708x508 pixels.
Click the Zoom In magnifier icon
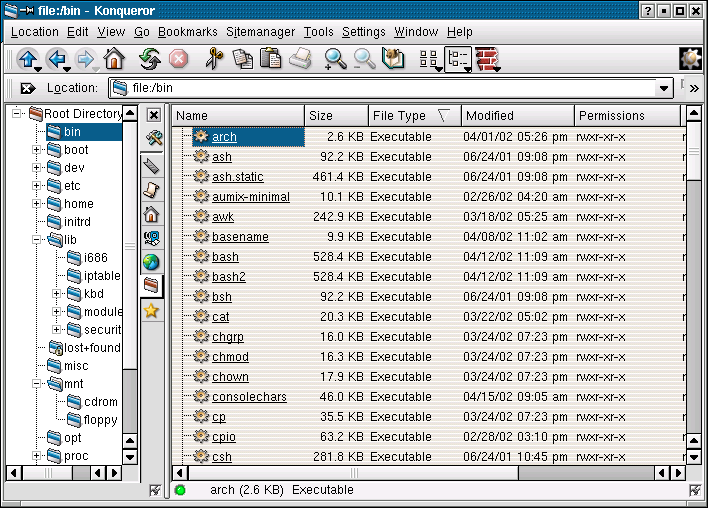(335, 59)
